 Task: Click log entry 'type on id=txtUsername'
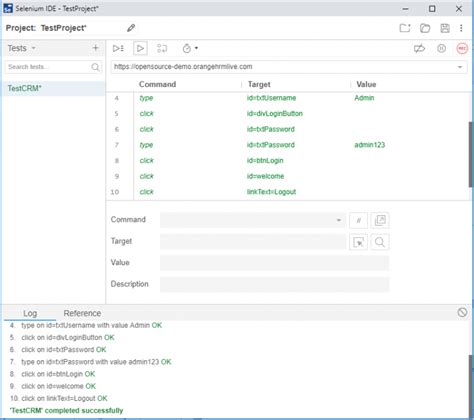pos(86,325)
